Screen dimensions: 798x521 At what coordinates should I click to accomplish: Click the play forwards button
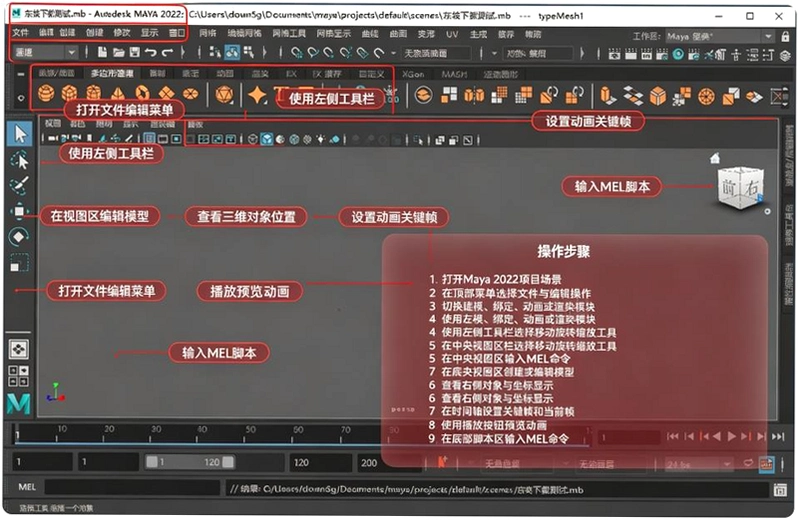(x=731, y=436)
